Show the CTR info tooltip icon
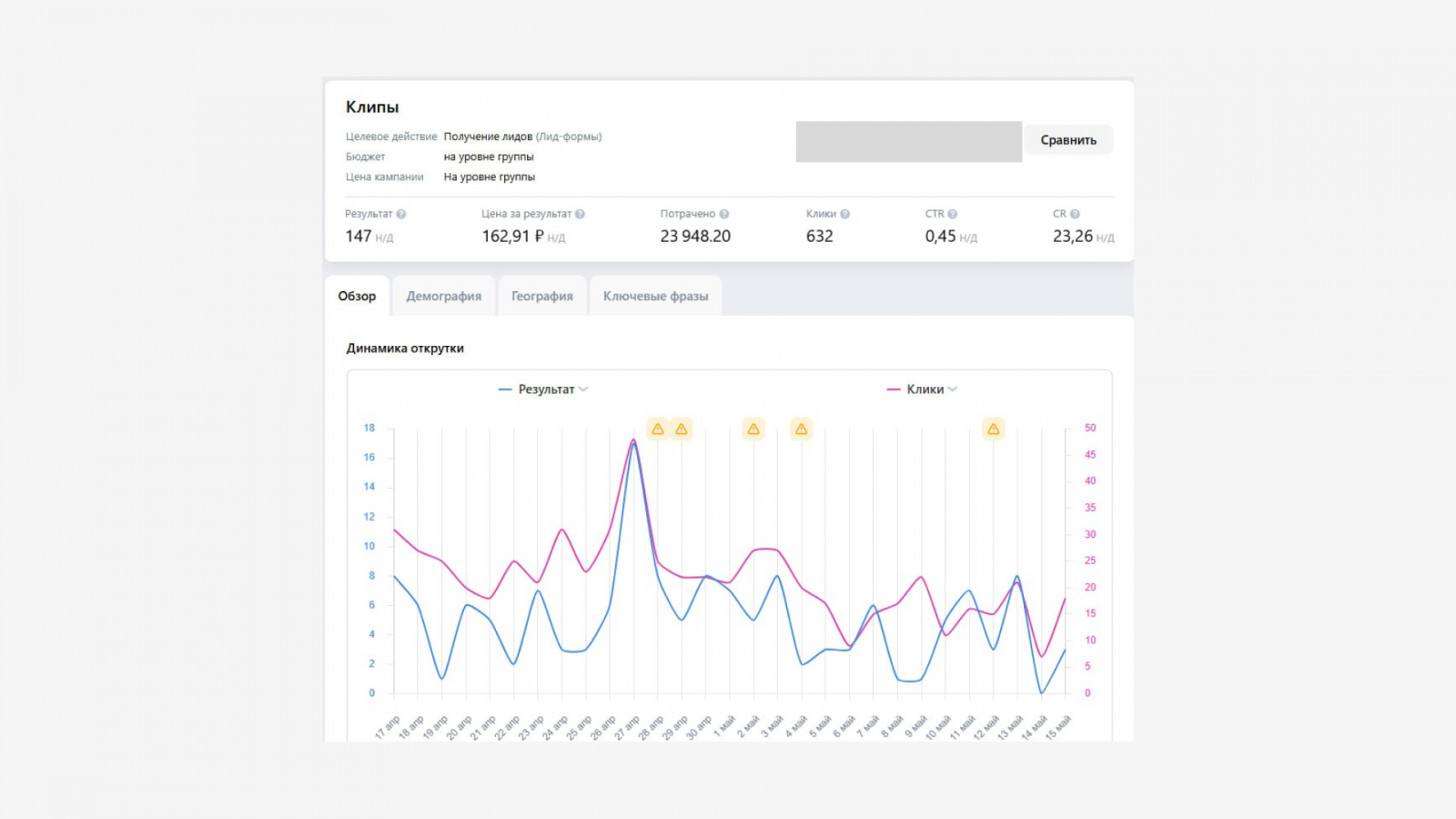Image resolution: width=1456 pixels, height=819 pixels. pyautogui.click(x=953, y=214)
